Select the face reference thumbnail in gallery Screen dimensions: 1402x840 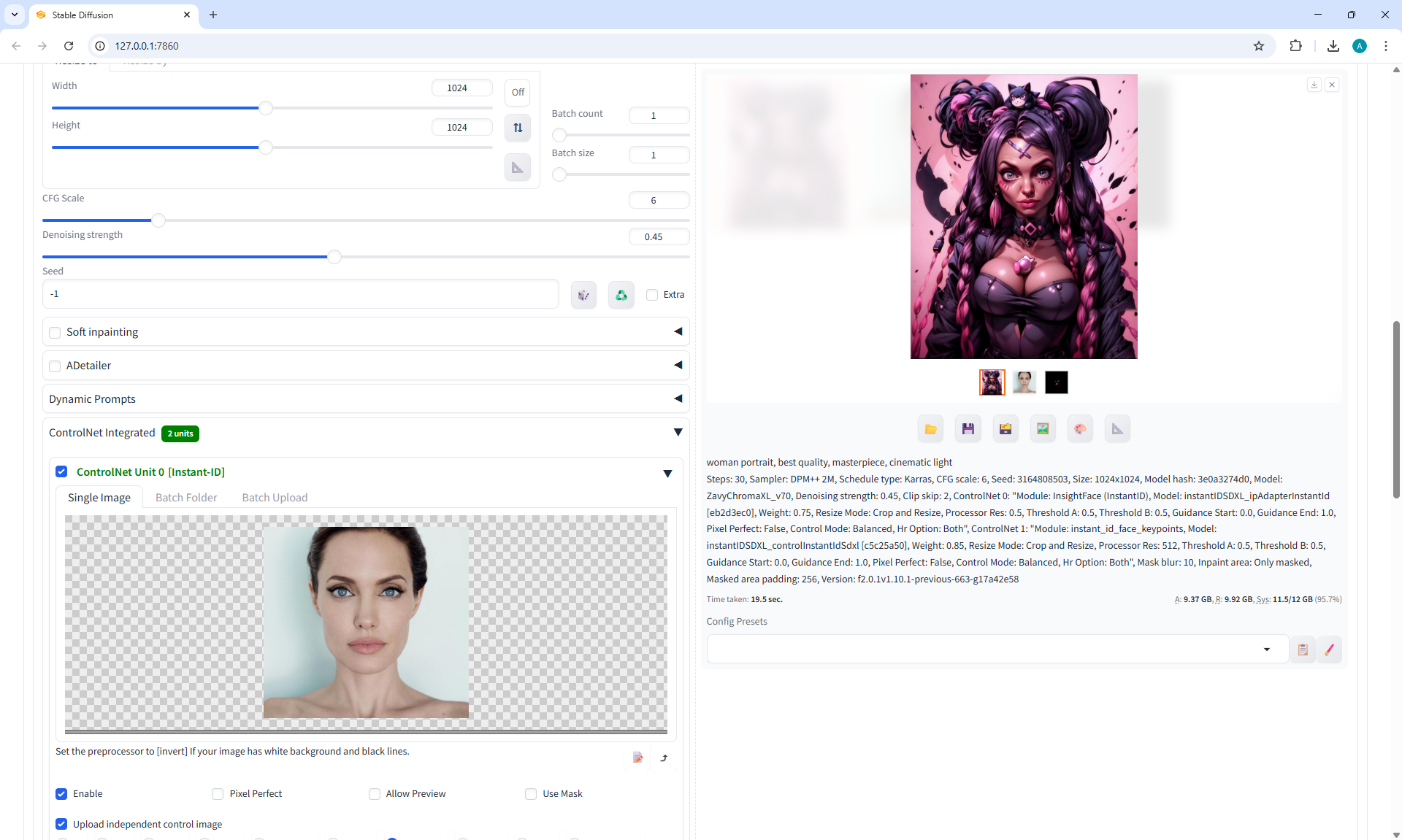(1024, 382)
